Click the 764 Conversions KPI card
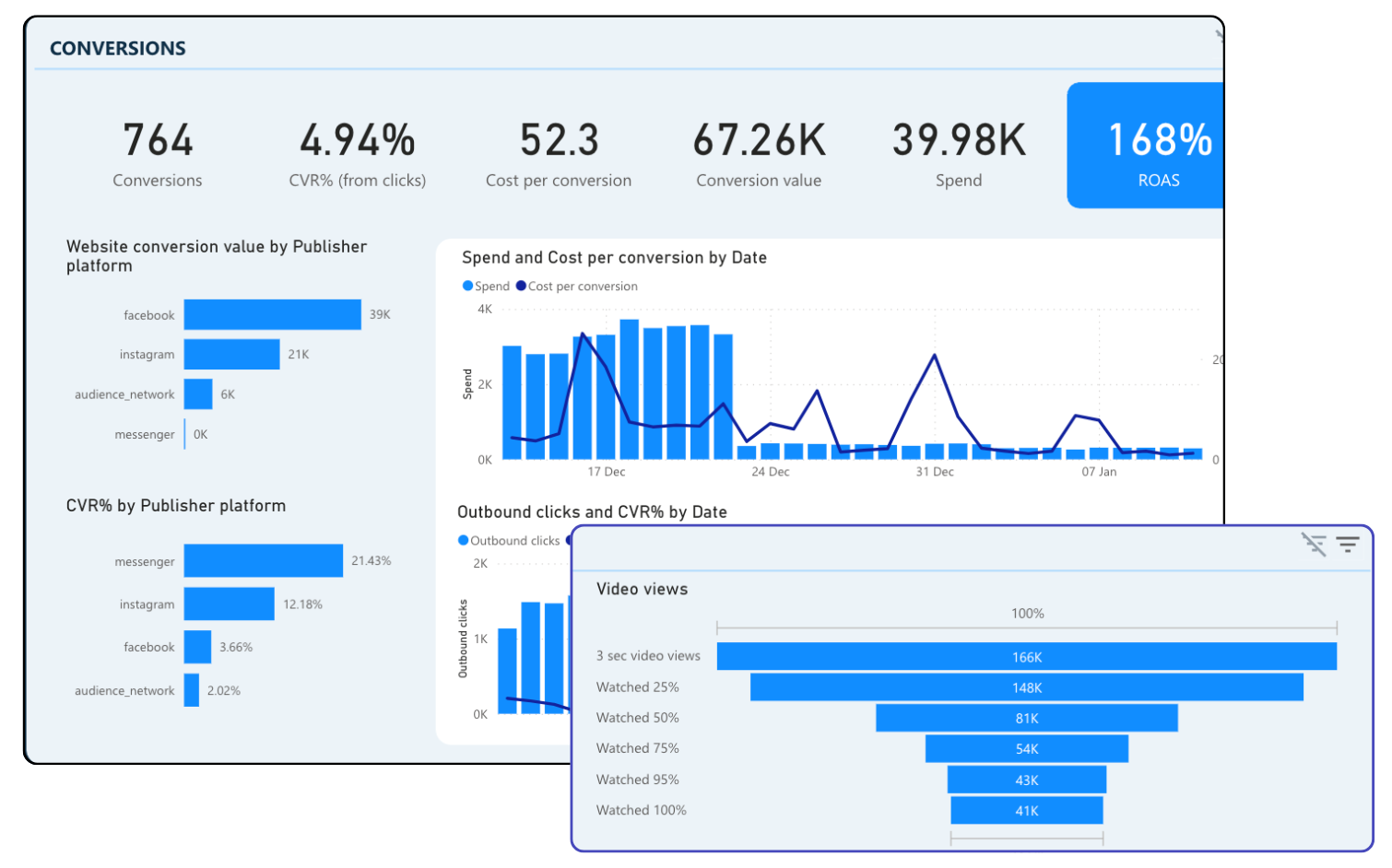Viewport: 1392px width, 868px height. point(158,153)
